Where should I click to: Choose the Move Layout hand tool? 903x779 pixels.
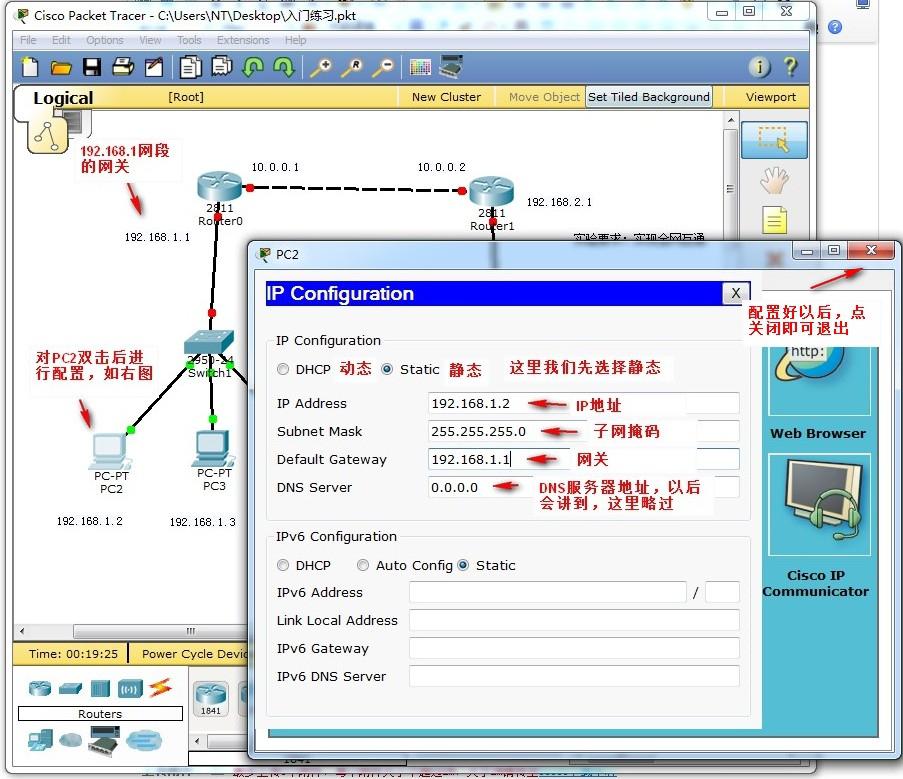(x=774, y=180)
